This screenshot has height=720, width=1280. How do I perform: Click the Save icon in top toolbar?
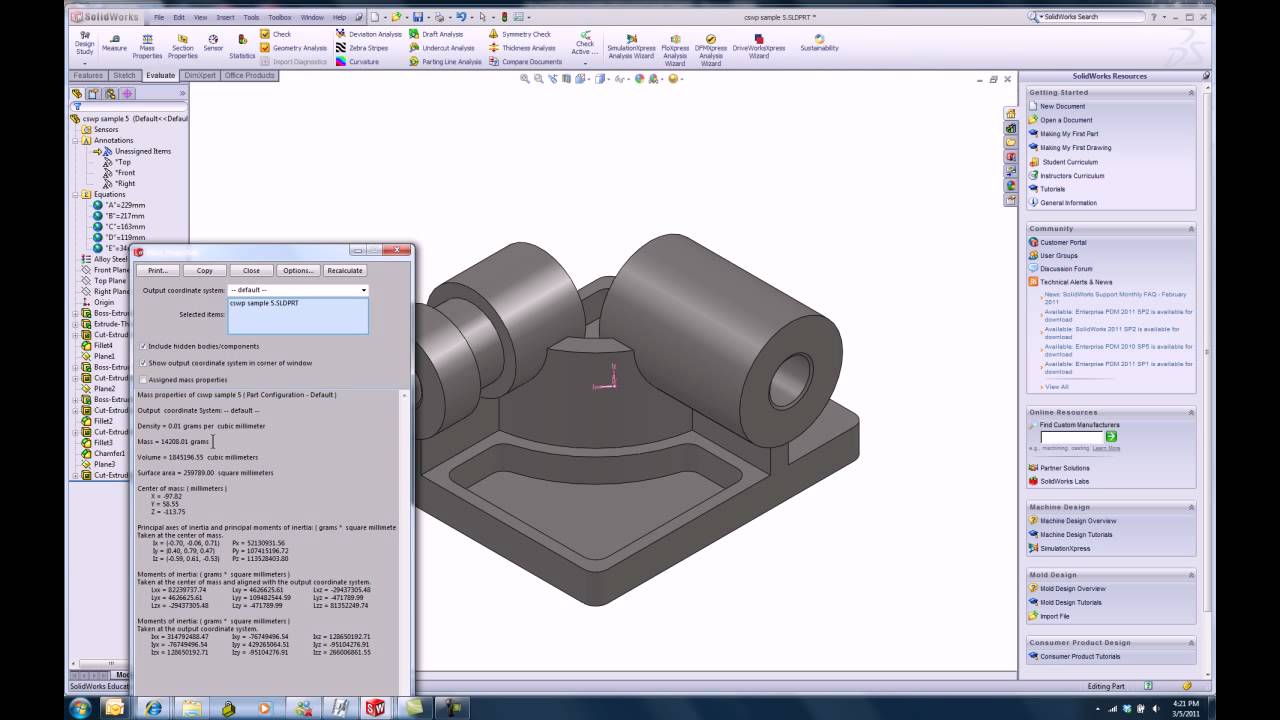tap(418, 17)
